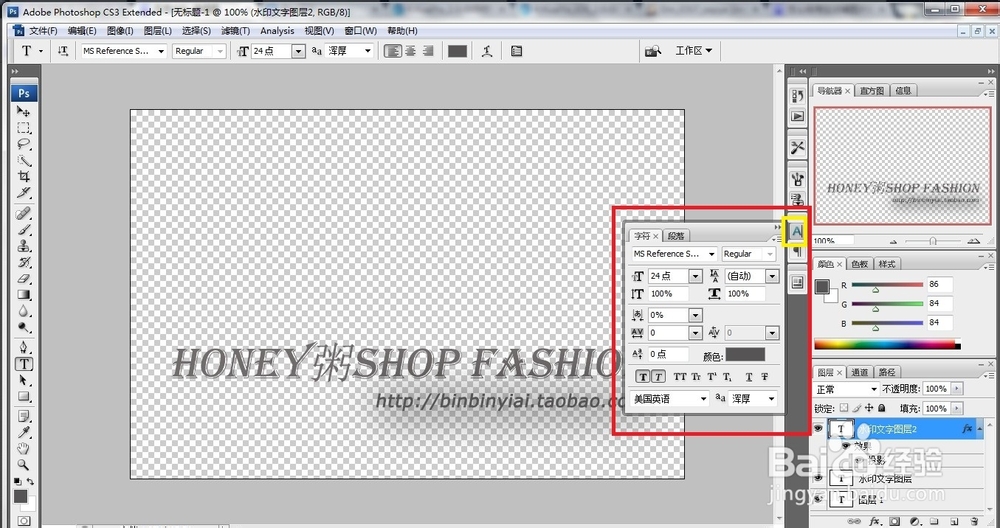Switch to the 段落 tab
Viewport: 1000px width, 528px height.
[x=676, y=236]
